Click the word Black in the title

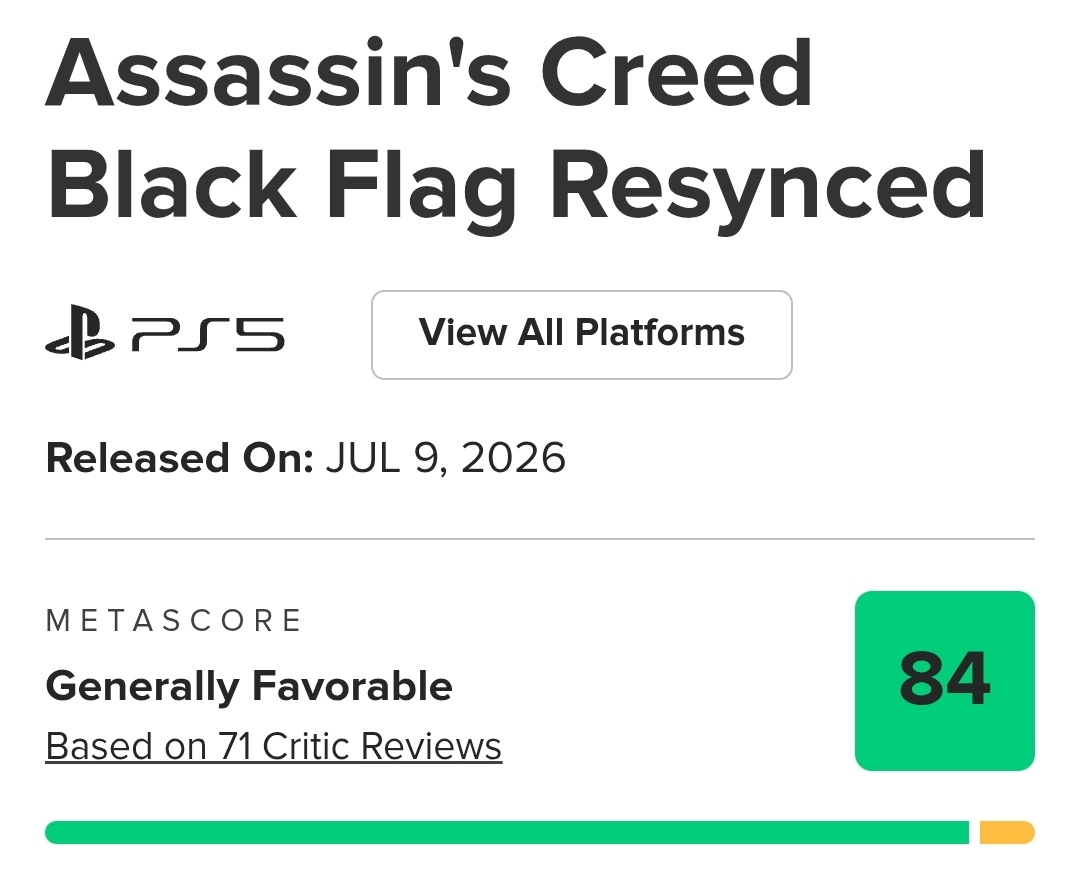tap(171, 185)
